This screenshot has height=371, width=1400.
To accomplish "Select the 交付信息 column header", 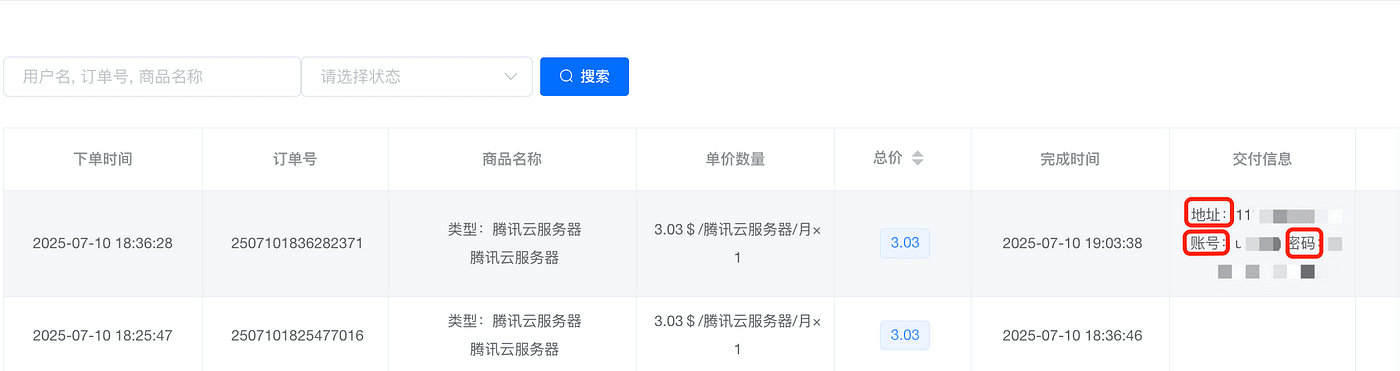I will click(x=1262, y=159).
